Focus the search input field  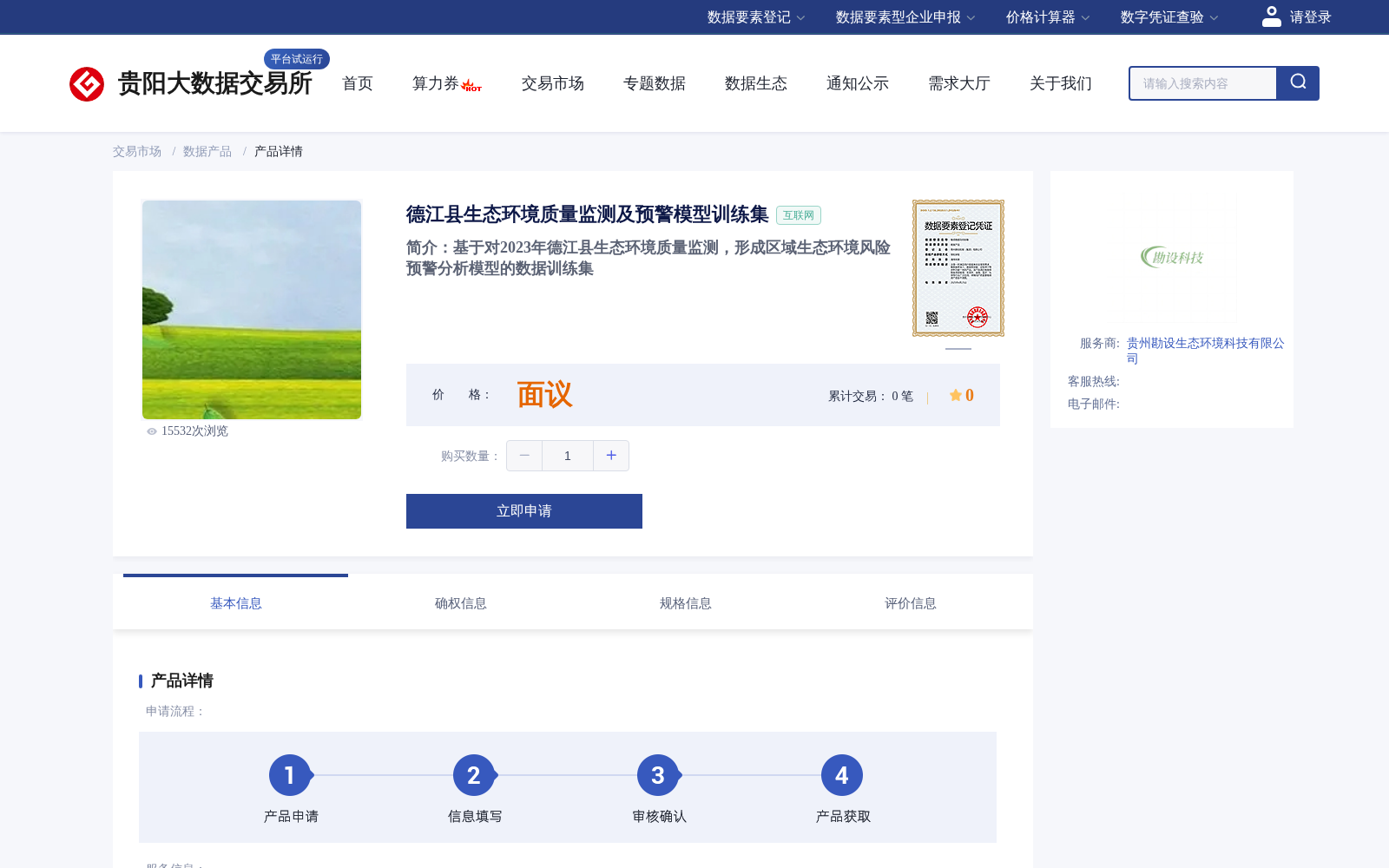click(x=1203, y=83)
